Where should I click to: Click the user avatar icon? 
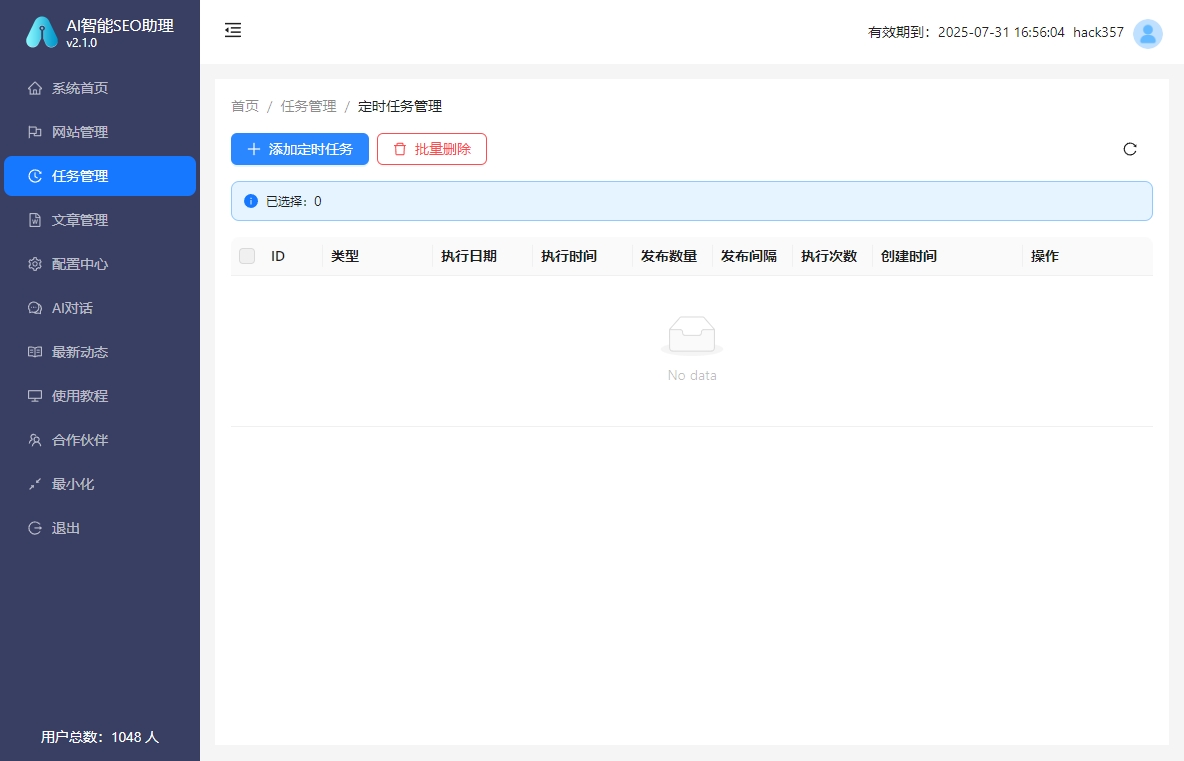click(x=1148, y=33)
